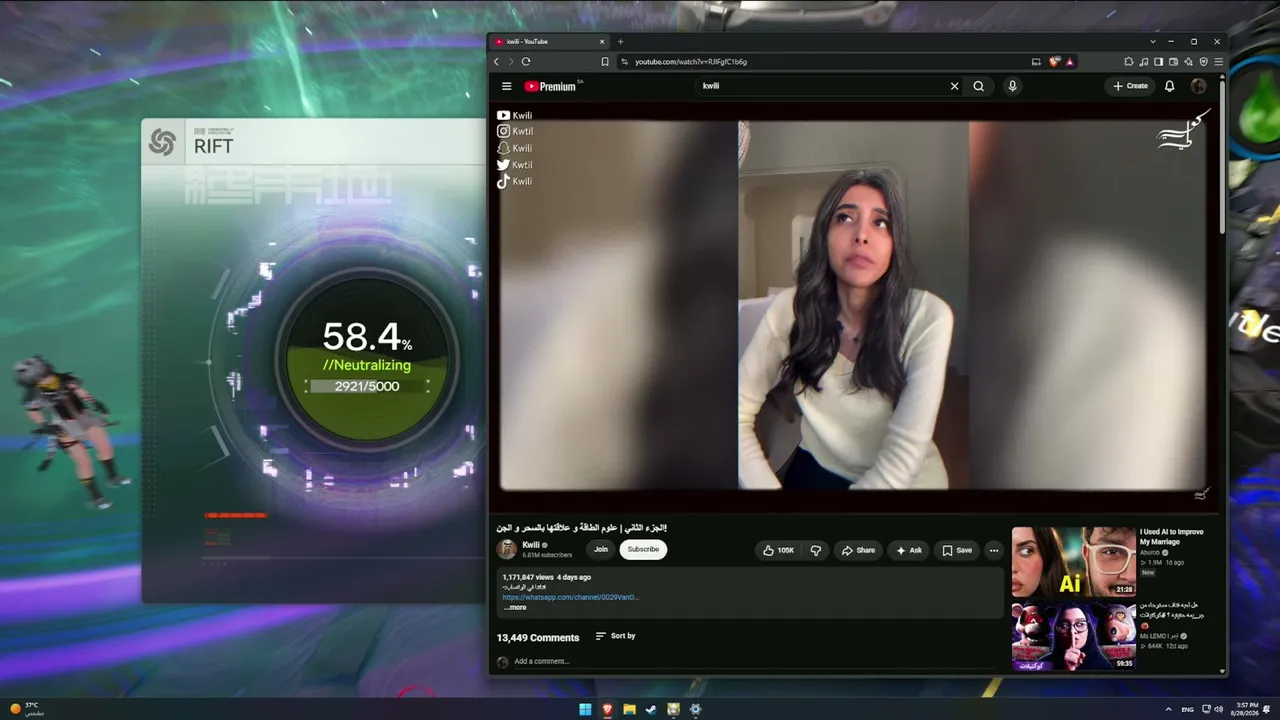Clear the kwili search text

click(x=954, y=86)
